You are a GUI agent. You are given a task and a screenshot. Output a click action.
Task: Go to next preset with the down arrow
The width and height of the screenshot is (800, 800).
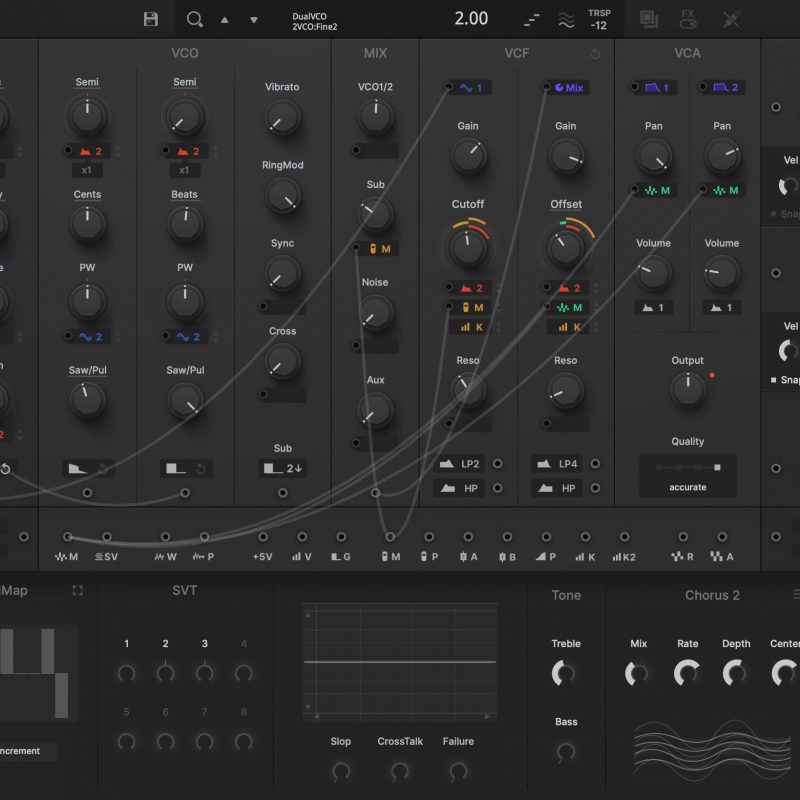pyautogui.click(x=253, y=19)
